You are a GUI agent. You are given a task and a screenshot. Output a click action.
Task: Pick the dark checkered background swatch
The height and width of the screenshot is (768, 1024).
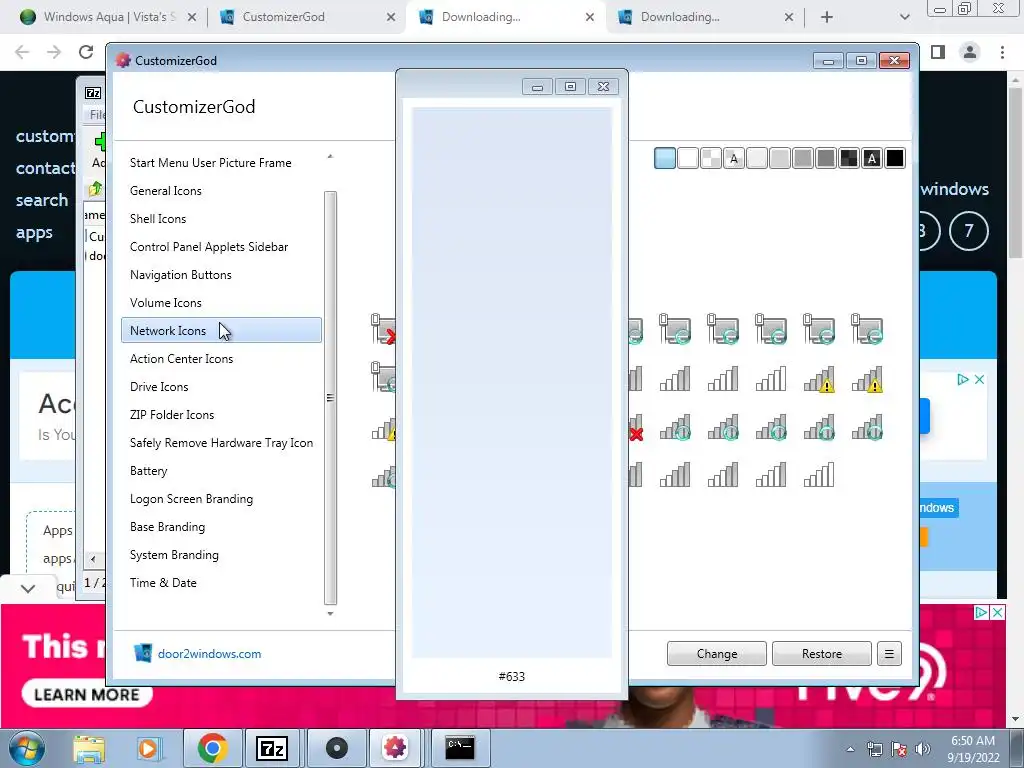click(x=848, y=158)
